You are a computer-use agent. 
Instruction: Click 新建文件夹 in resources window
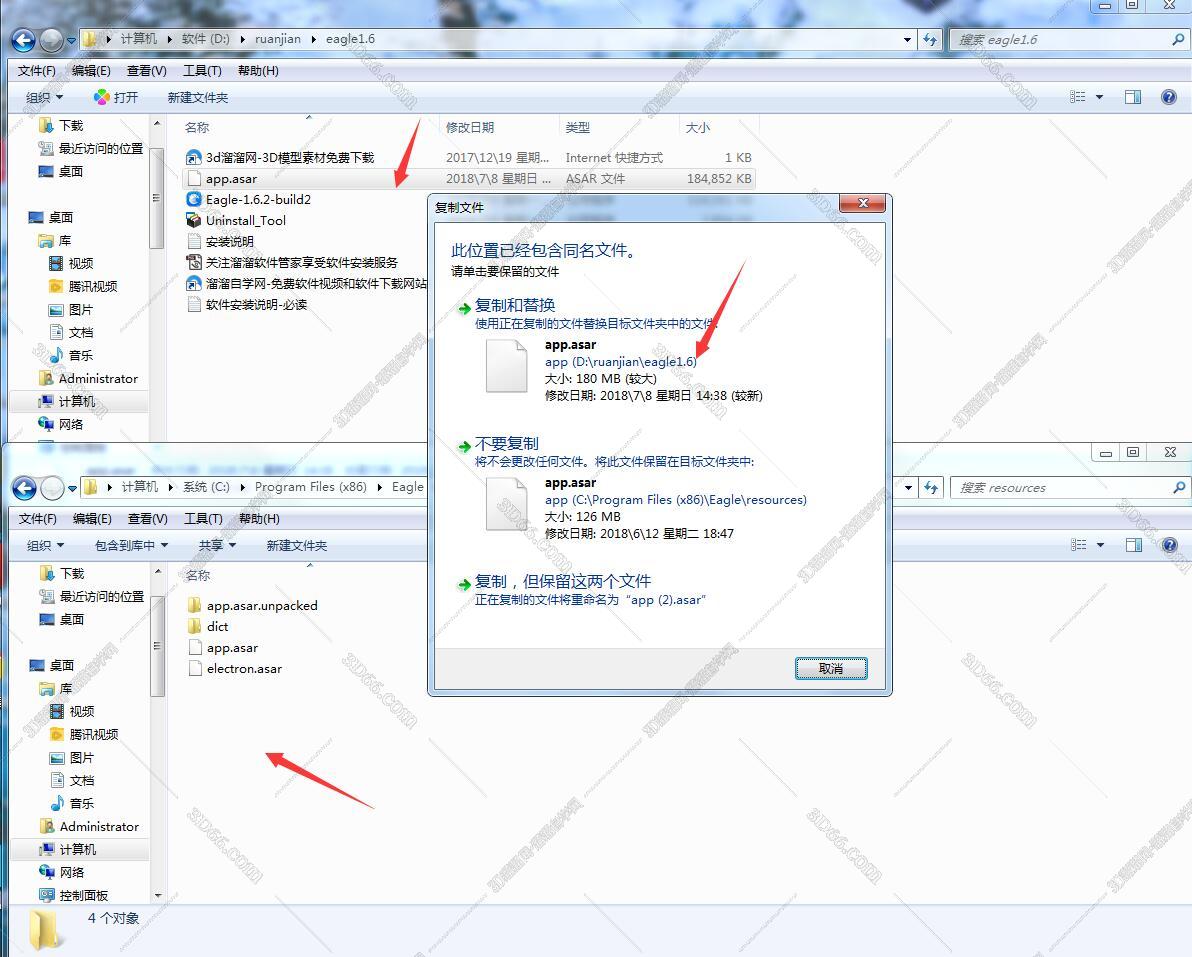(296, 545)
